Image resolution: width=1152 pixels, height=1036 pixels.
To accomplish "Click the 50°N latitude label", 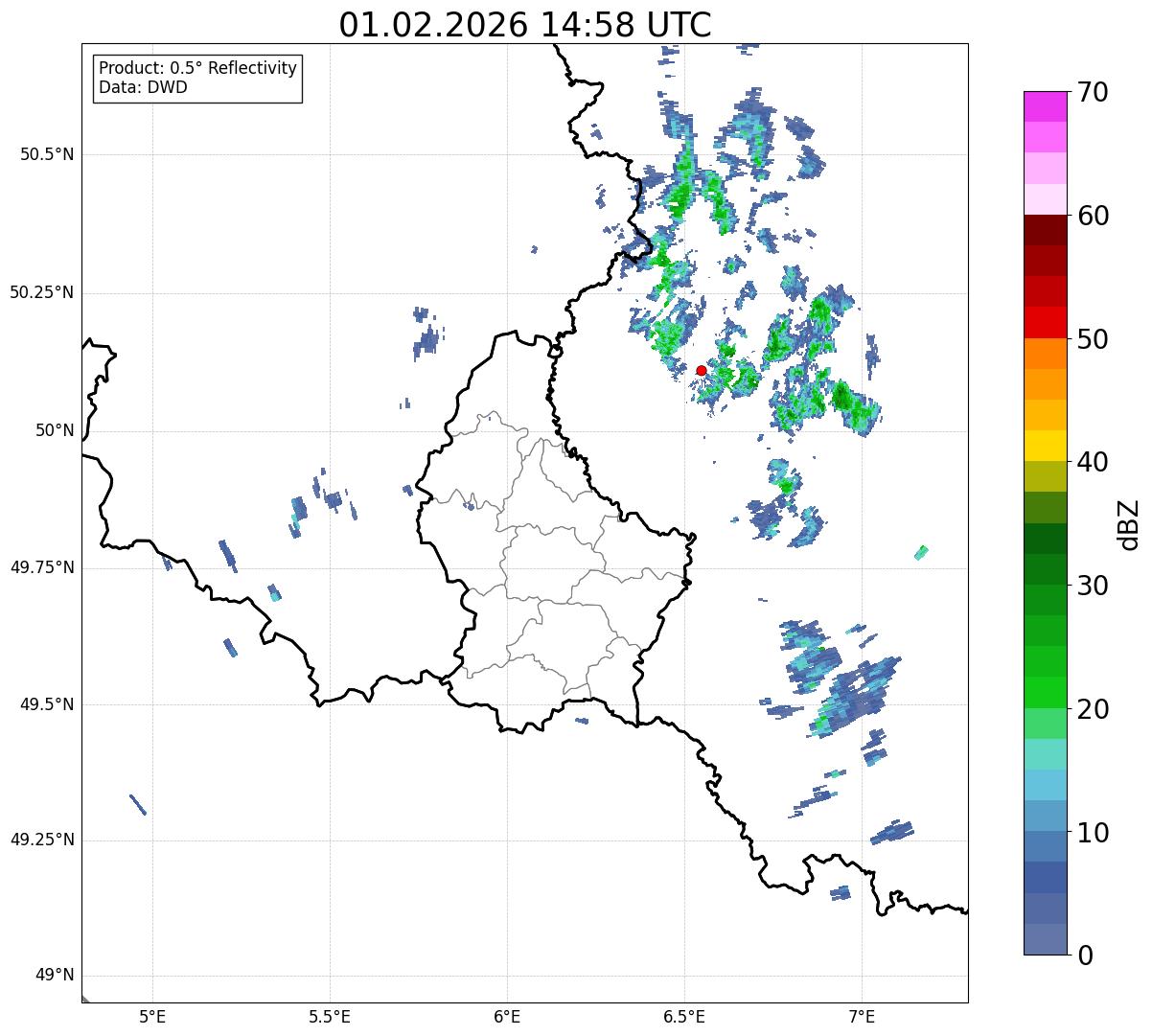I will pos(55,430).
